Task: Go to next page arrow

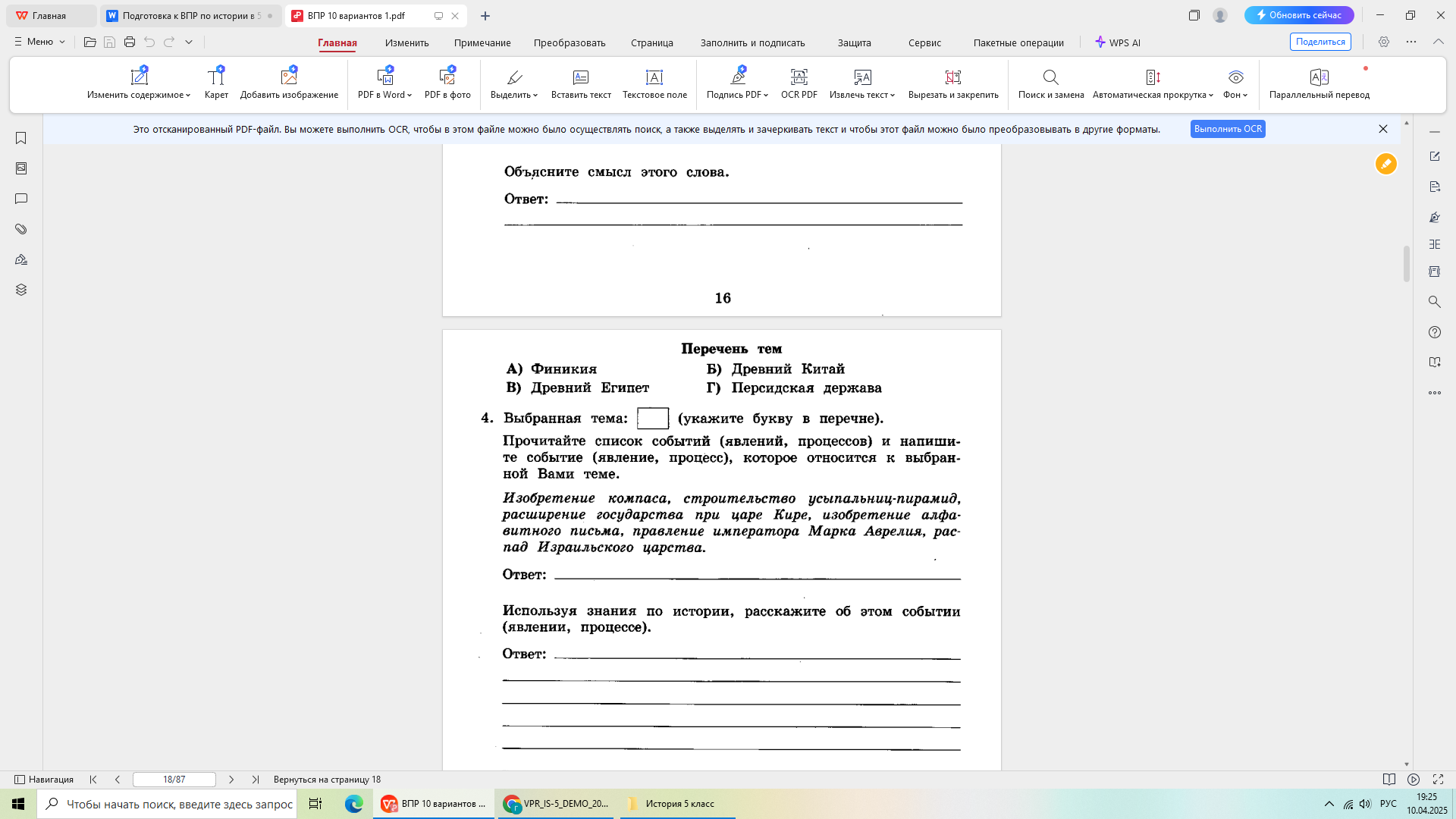Action: [231, 780]
